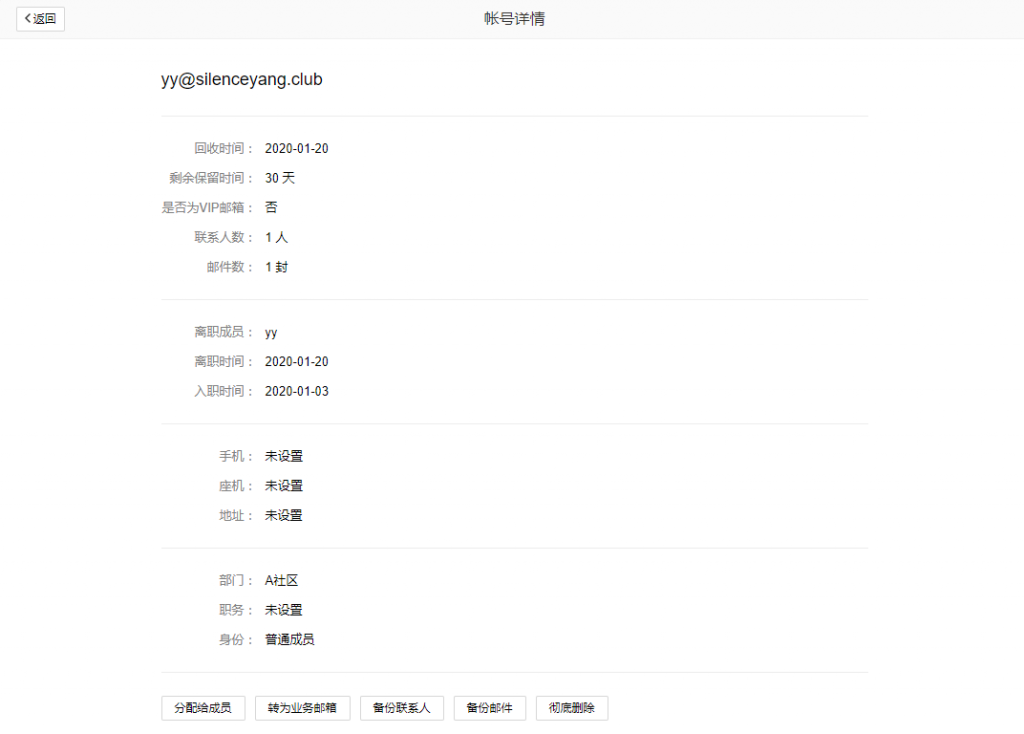The width and height of the screenshot is (1024, 734).
Task: Click the 返回 back button
Action: click(41, 19)
